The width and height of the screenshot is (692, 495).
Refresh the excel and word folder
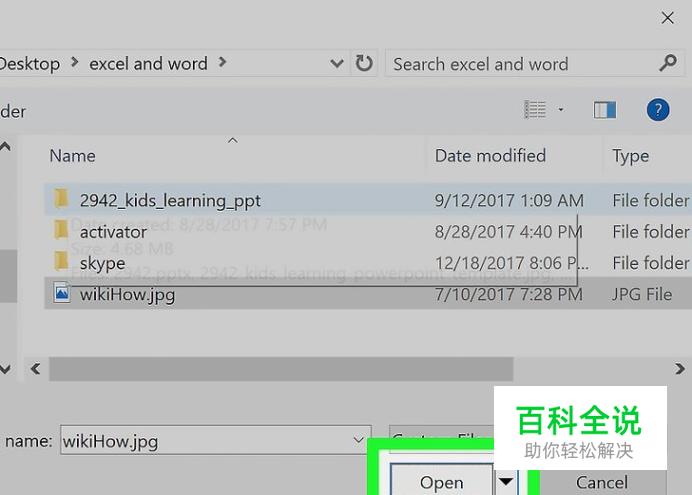click(x=364, y=64)
